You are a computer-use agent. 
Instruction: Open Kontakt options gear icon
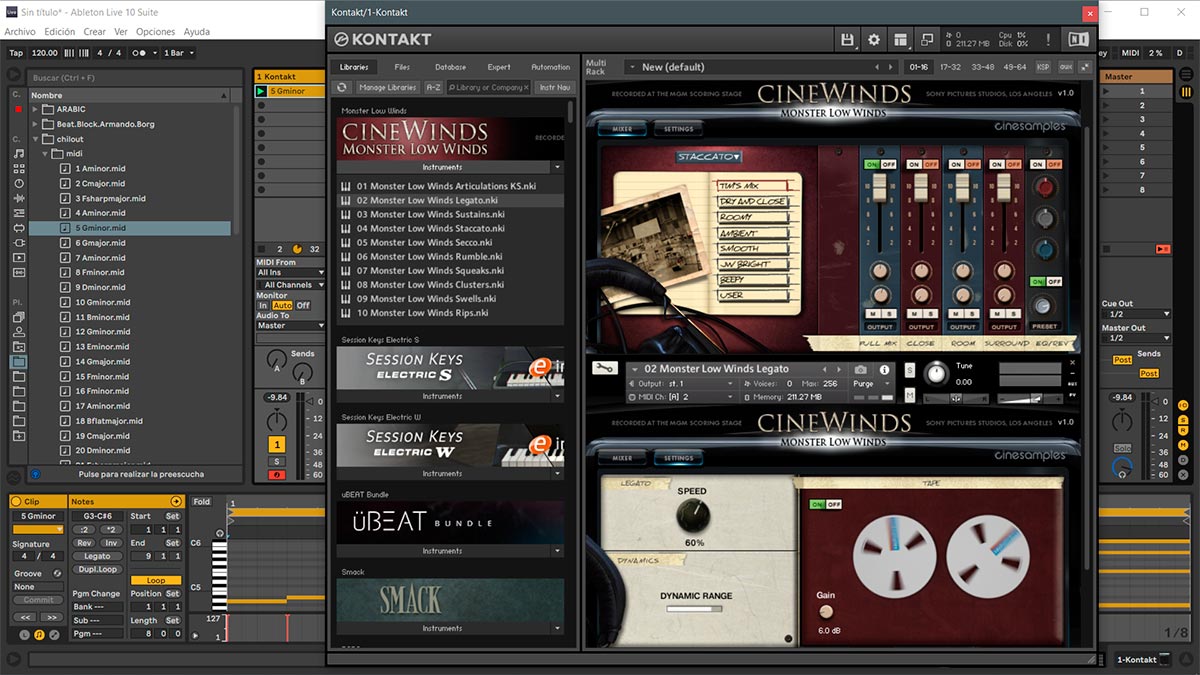pyautogui.click(x=874, y=39)
